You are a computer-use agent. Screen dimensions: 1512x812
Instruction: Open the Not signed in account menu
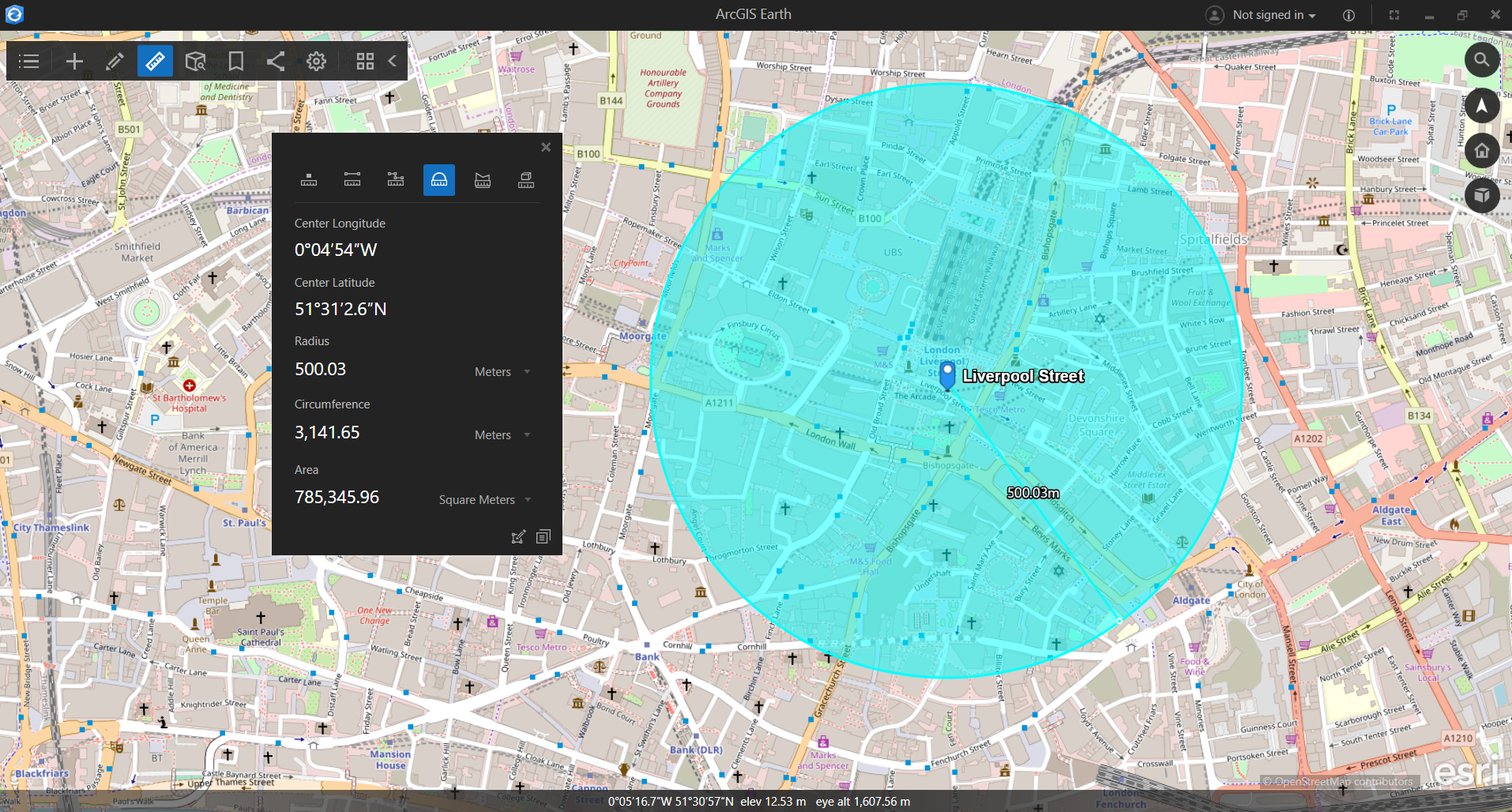click(1274, 15)
